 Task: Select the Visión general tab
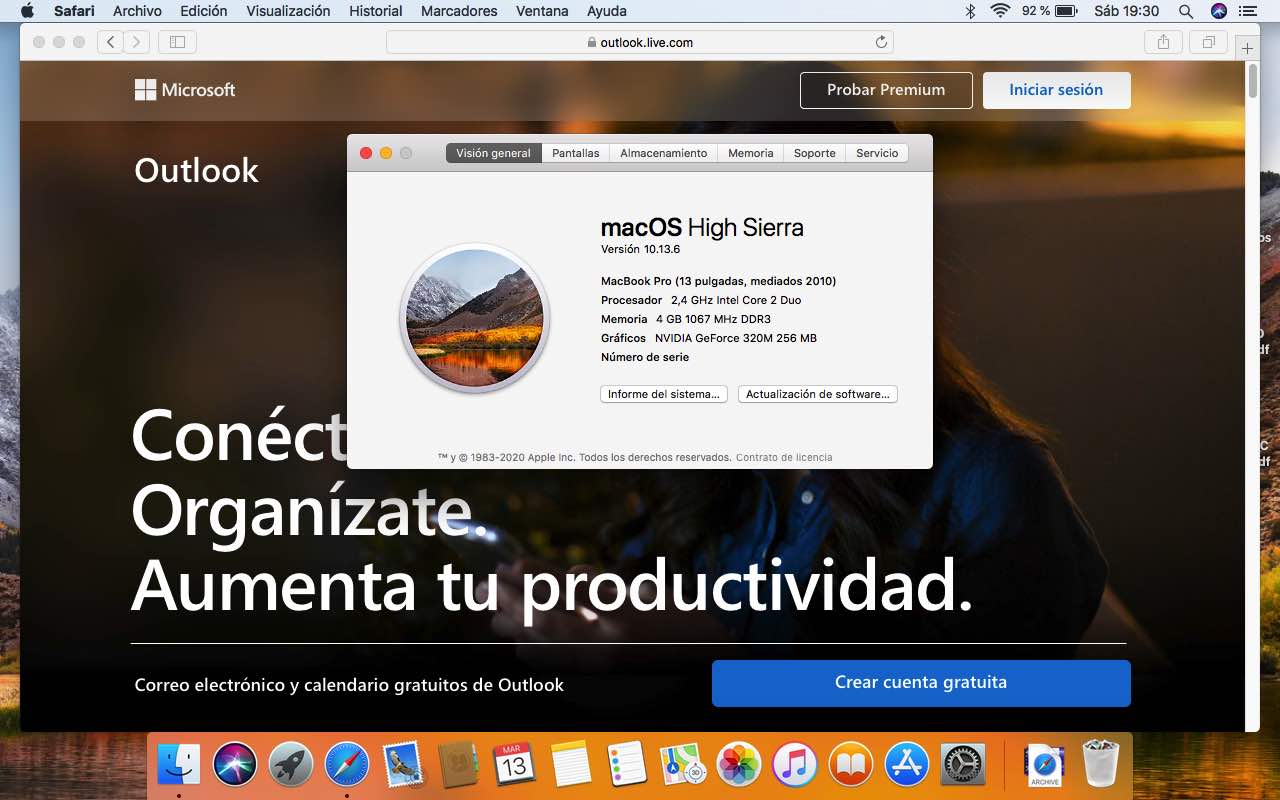pos(494,153)
